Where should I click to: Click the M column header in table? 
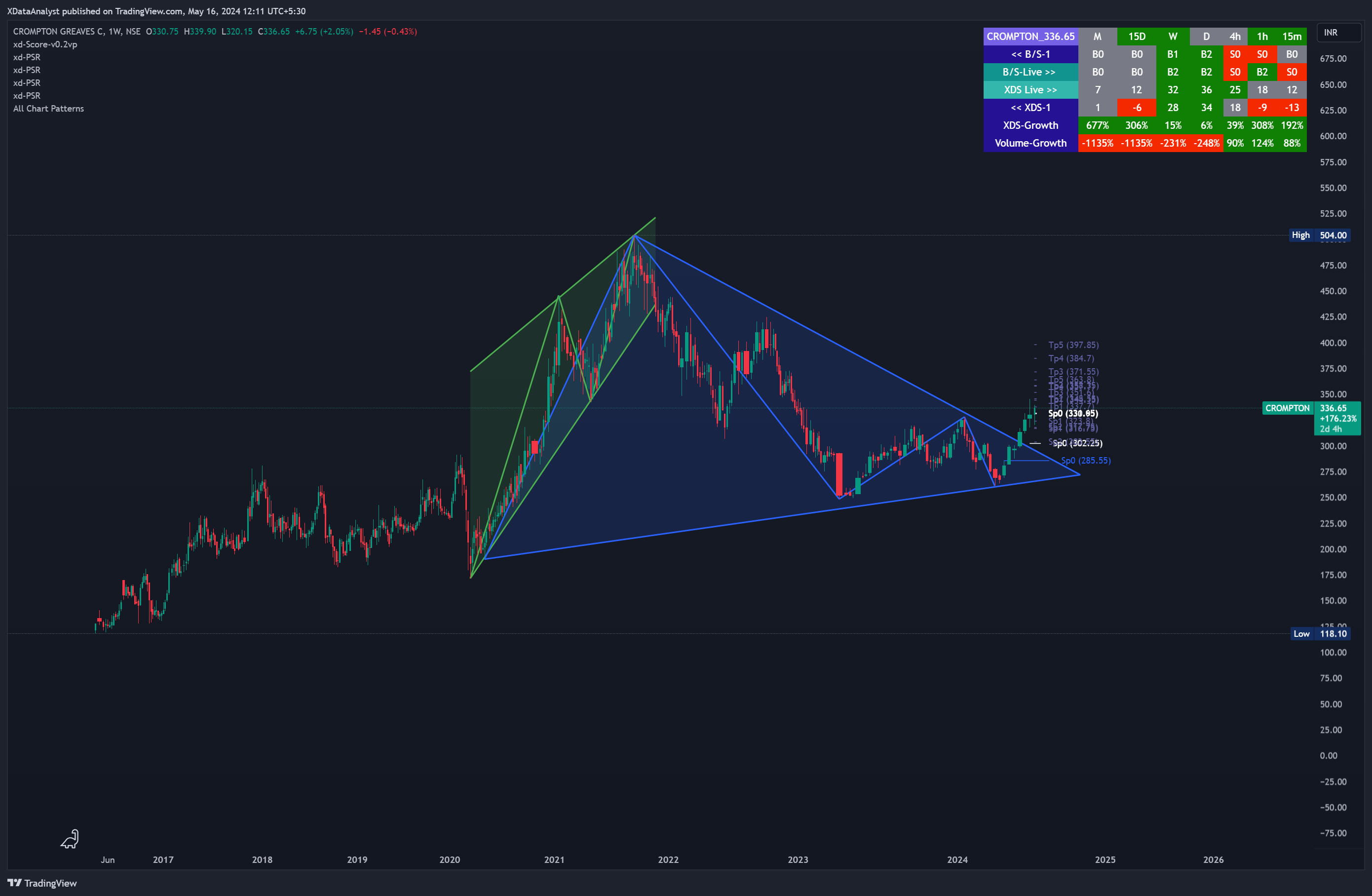[1097, 37]
